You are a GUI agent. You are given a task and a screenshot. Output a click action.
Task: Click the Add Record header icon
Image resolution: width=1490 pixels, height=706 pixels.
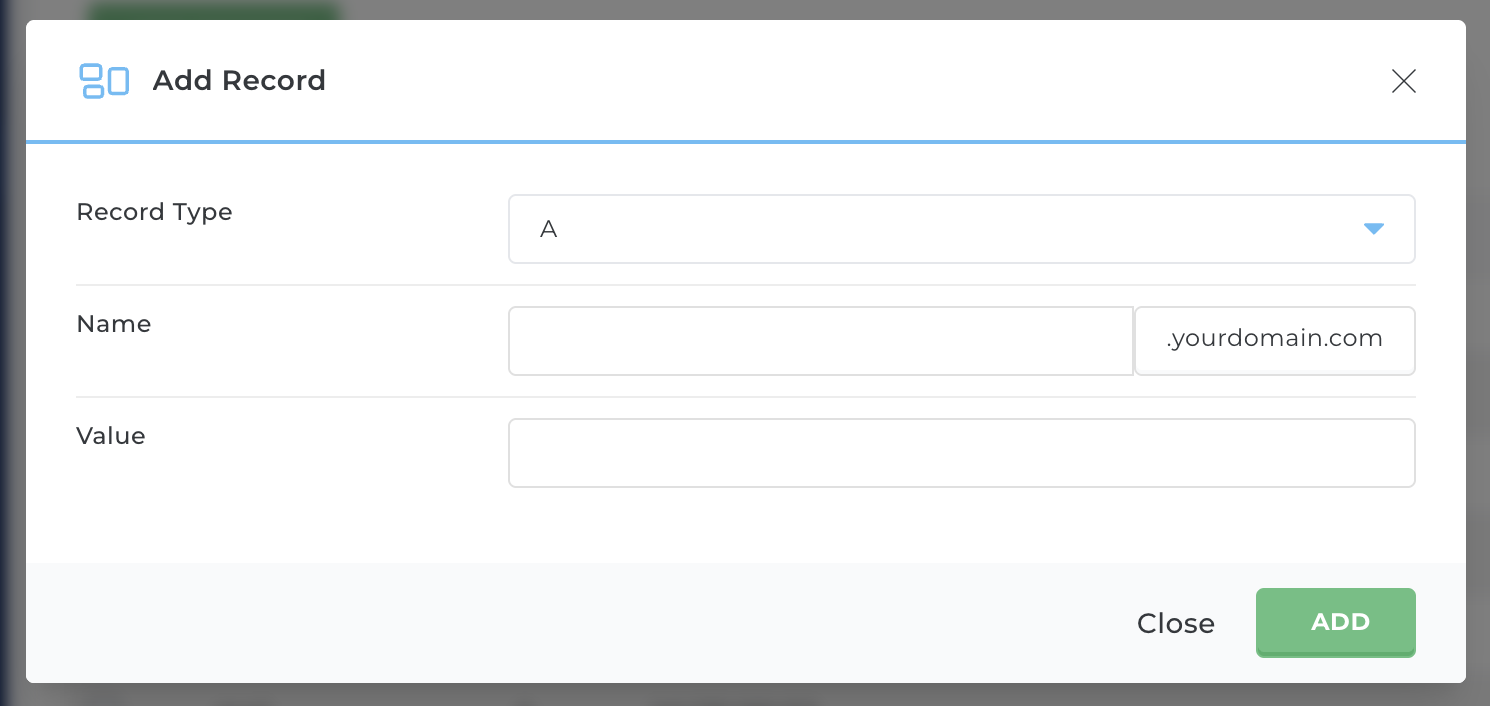(x=104, y=81)
